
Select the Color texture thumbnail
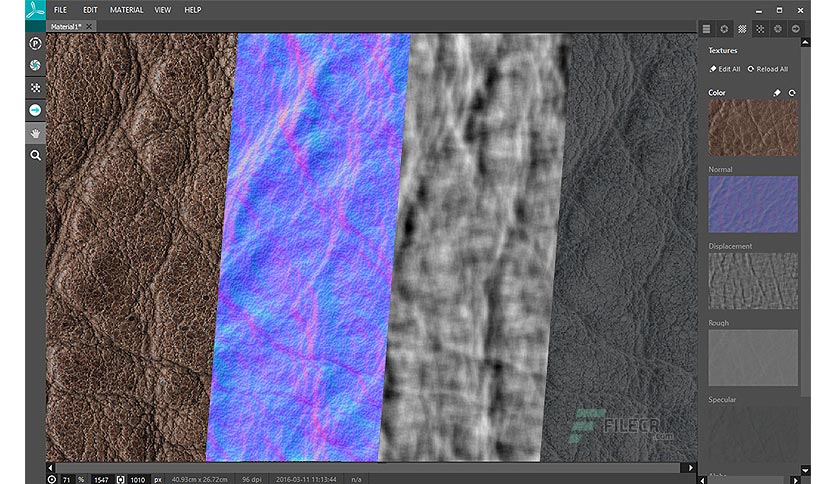point(753,128)
